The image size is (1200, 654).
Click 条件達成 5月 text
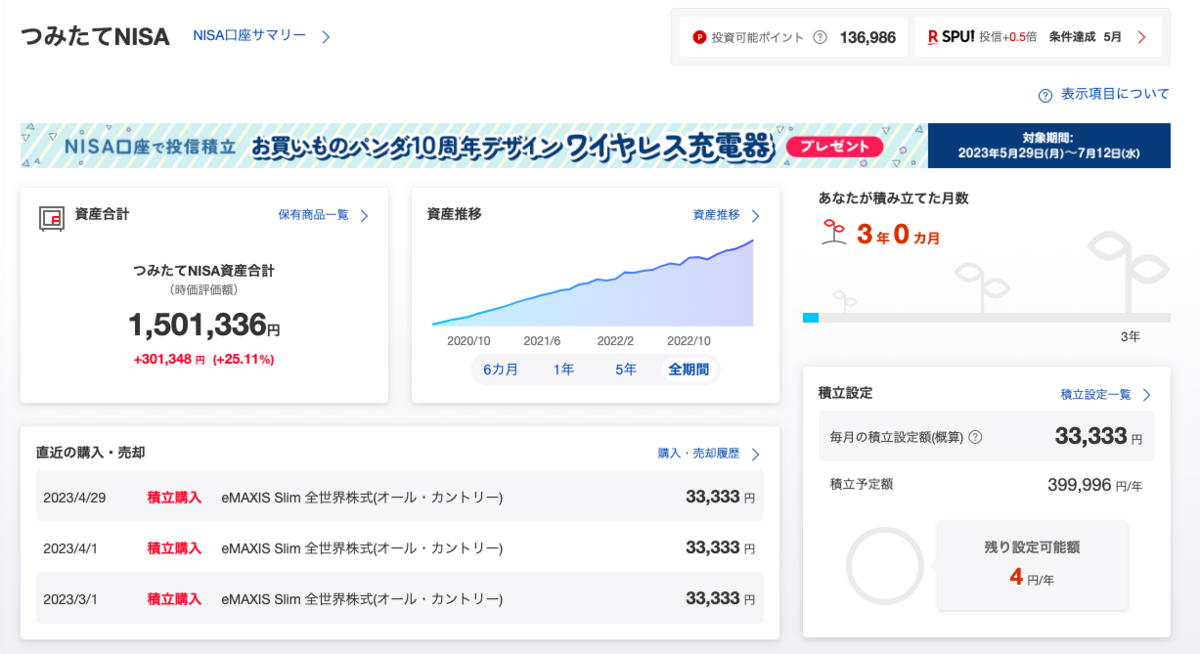(1085, 37)
